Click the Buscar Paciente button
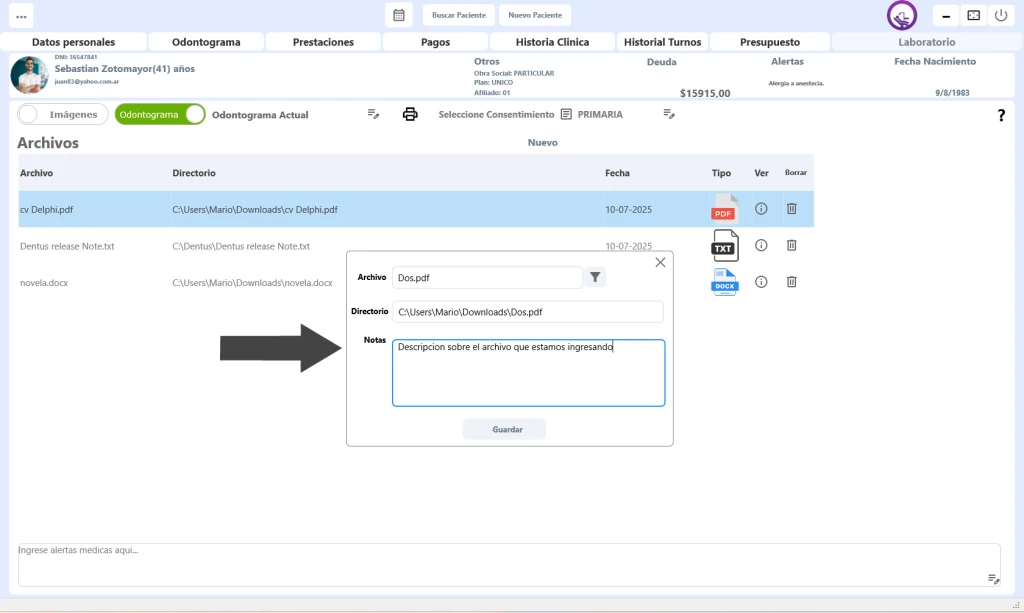This screenshot has height=613, width=1024. [x=458, y=15]
